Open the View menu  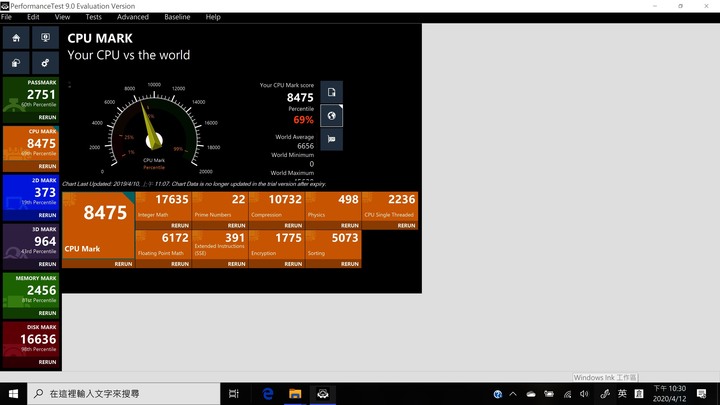(62, 17)
